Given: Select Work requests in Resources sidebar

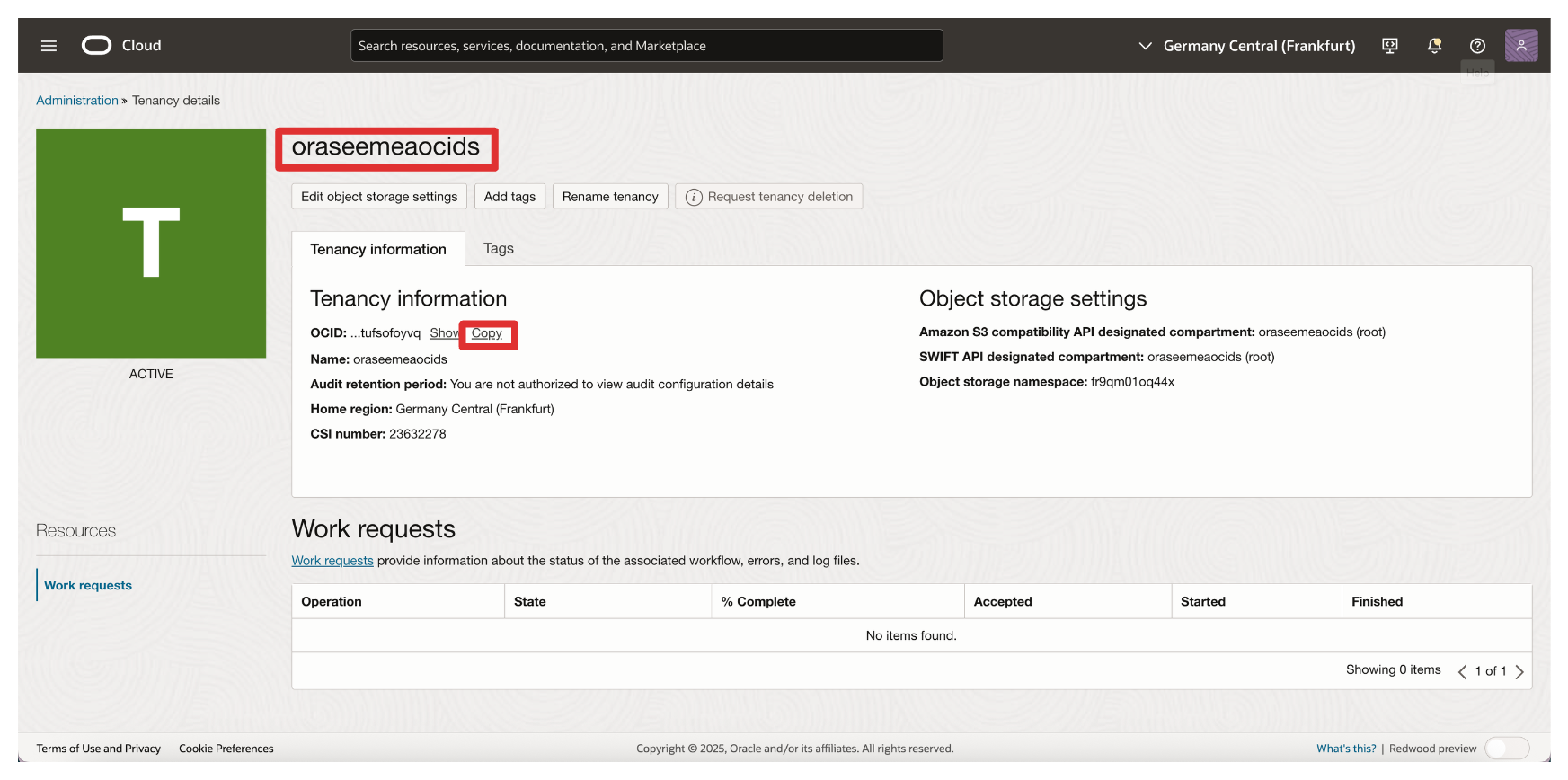Looking at the screenshot, I should click(88, 585).
